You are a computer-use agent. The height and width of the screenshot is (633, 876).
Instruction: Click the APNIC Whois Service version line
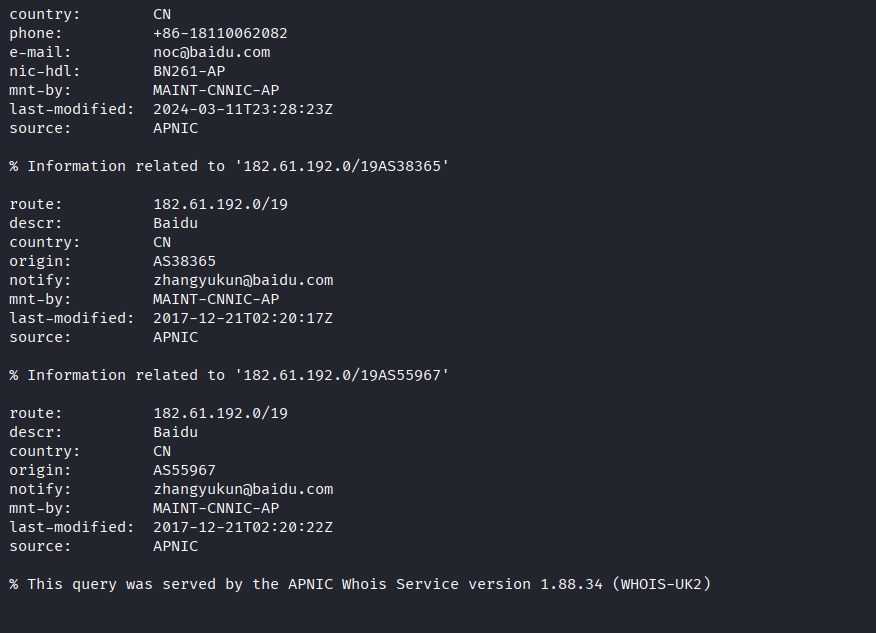[x=360, y=584]
